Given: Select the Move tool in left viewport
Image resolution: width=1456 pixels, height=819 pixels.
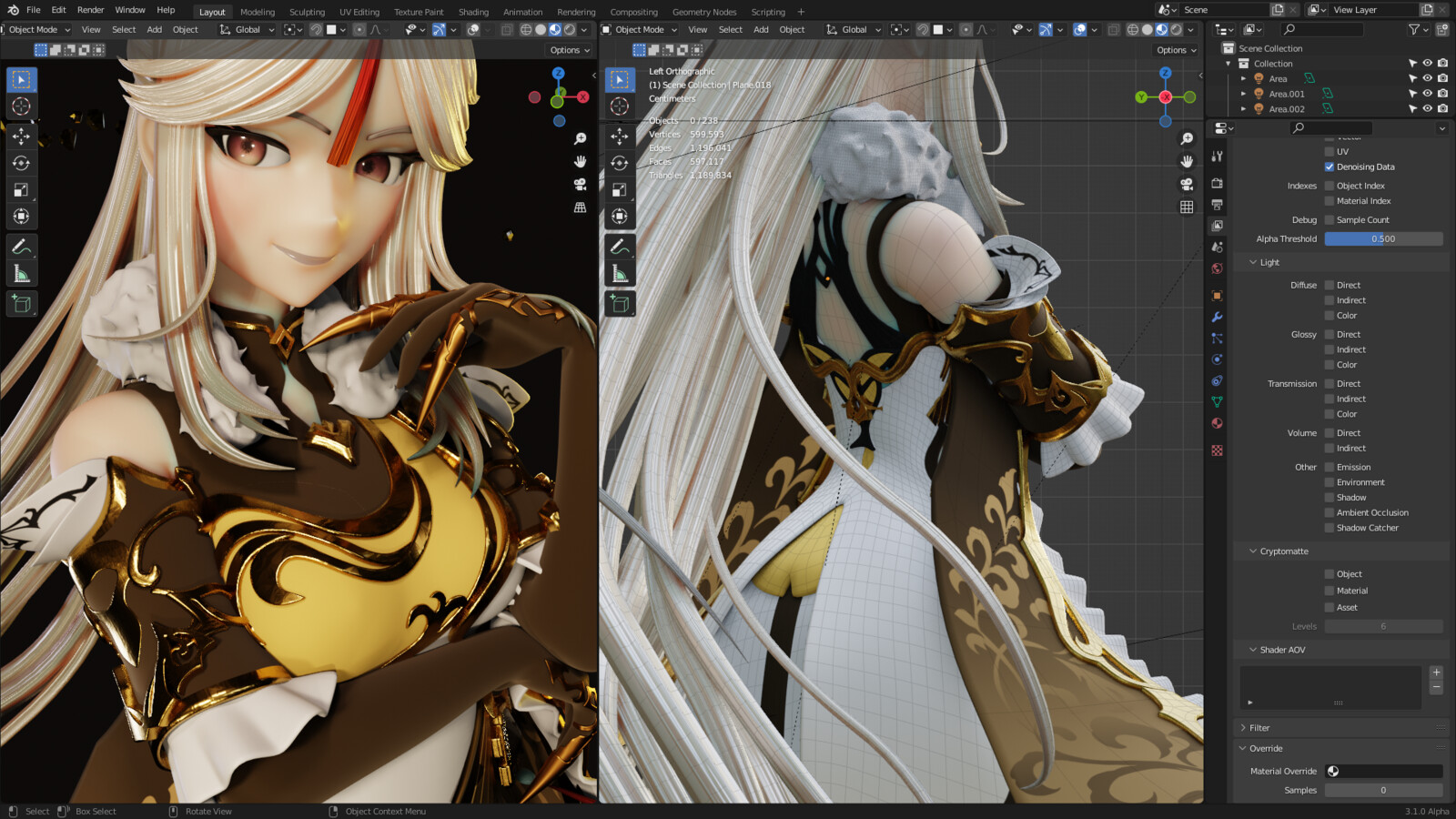Looking at the screenshot, I should pos(21,136).
